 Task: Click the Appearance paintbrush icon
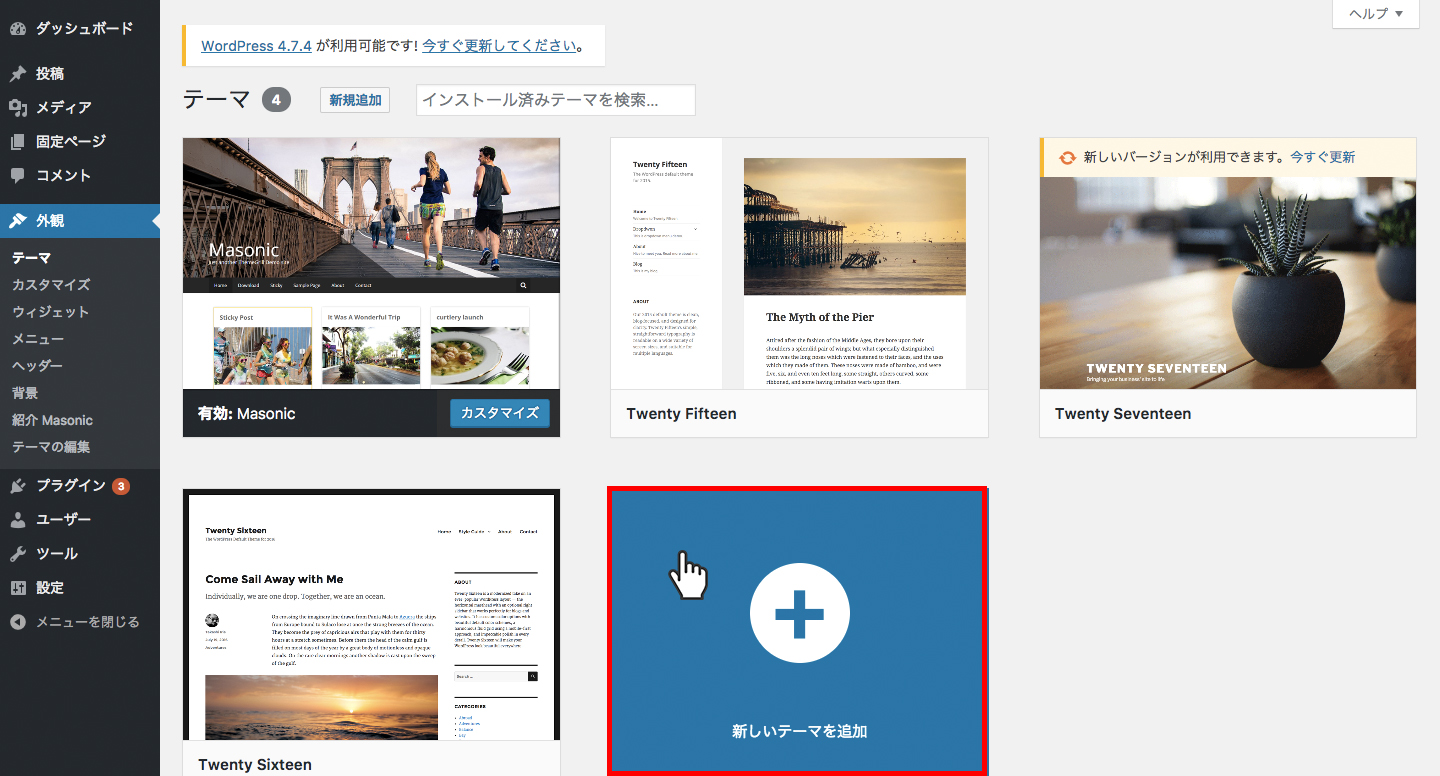18,221
